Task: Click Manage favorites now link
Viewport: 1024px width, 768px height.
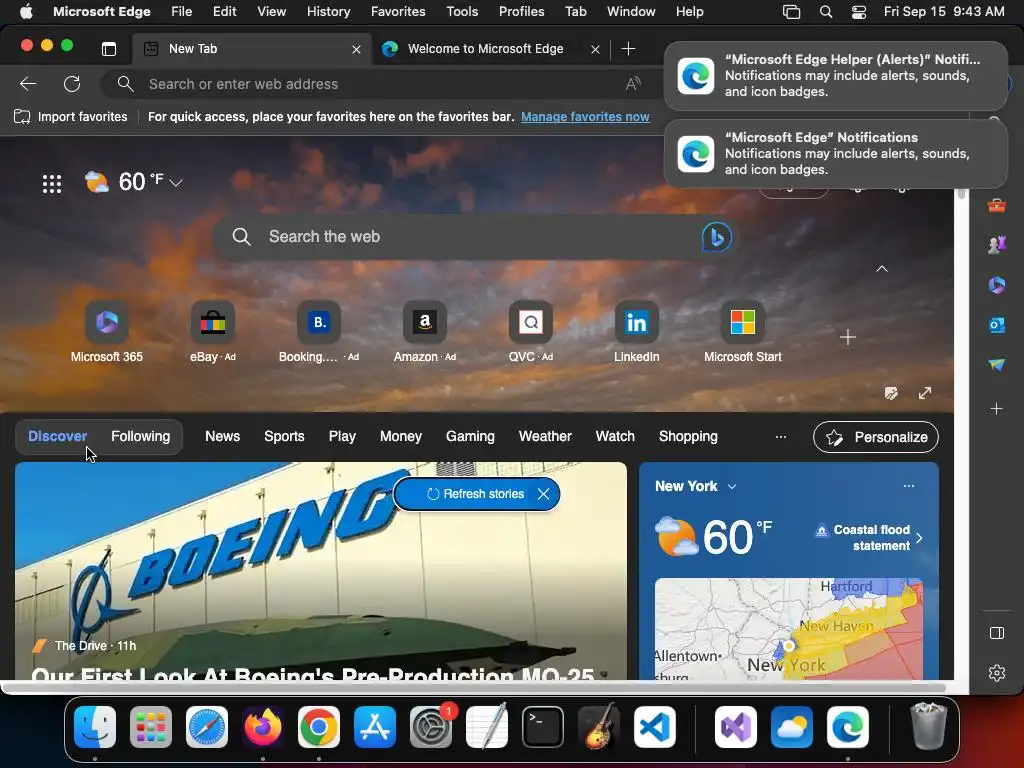Action: [585, 117]
